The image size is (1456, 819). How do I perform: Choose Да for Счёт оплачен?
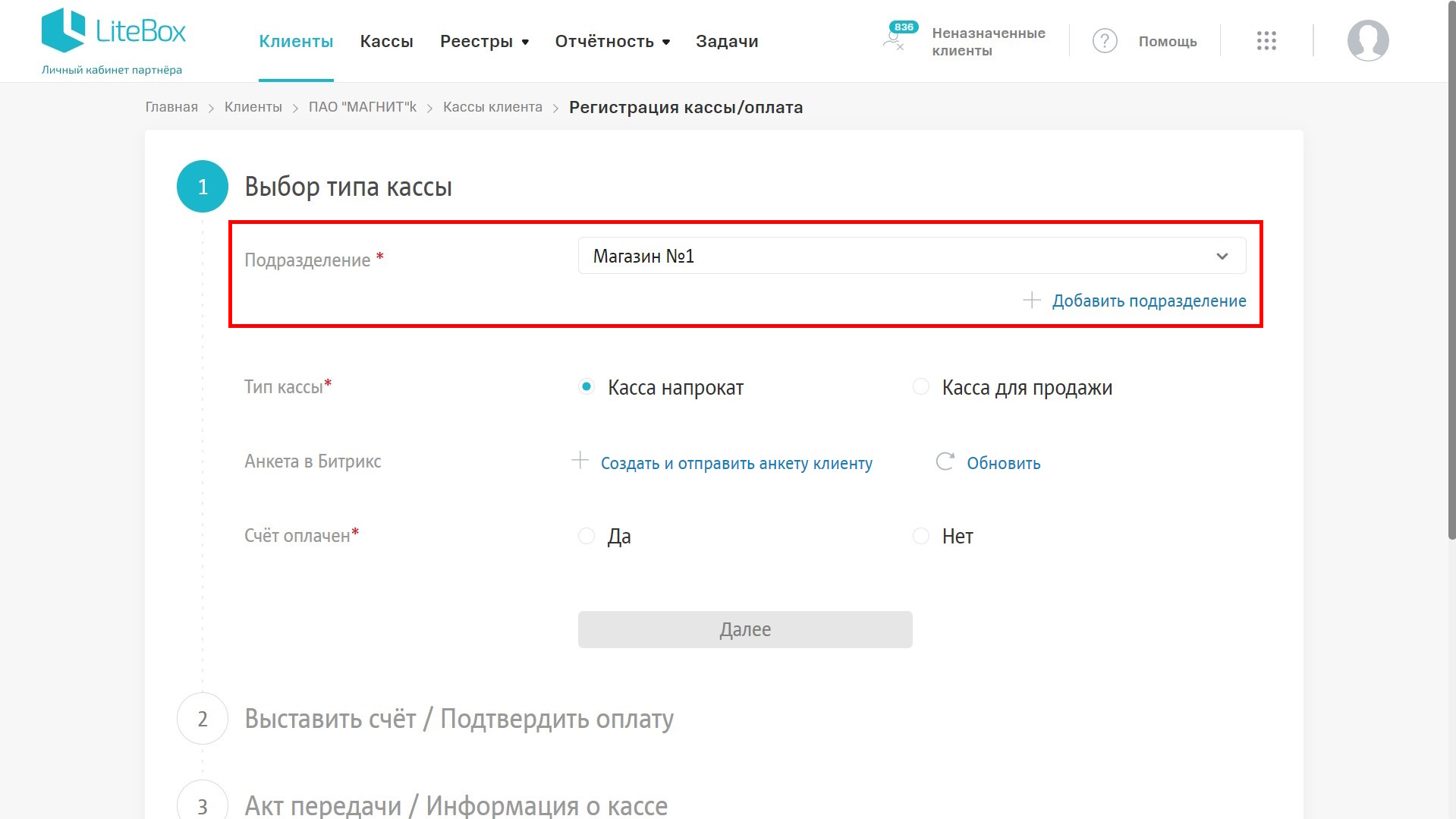point(586,536)
